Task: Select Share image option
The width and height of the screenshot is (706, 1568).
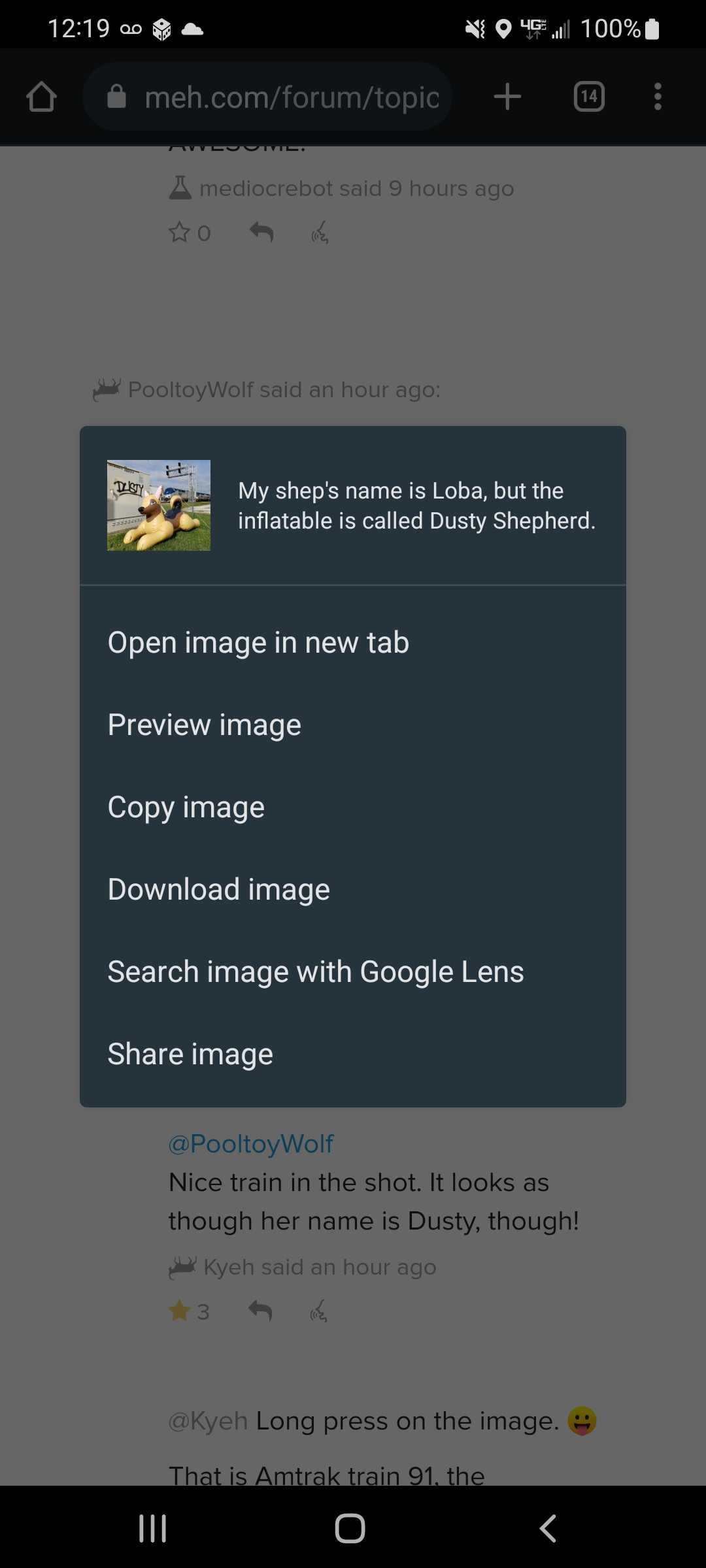Action: [x=190, y=1054]
